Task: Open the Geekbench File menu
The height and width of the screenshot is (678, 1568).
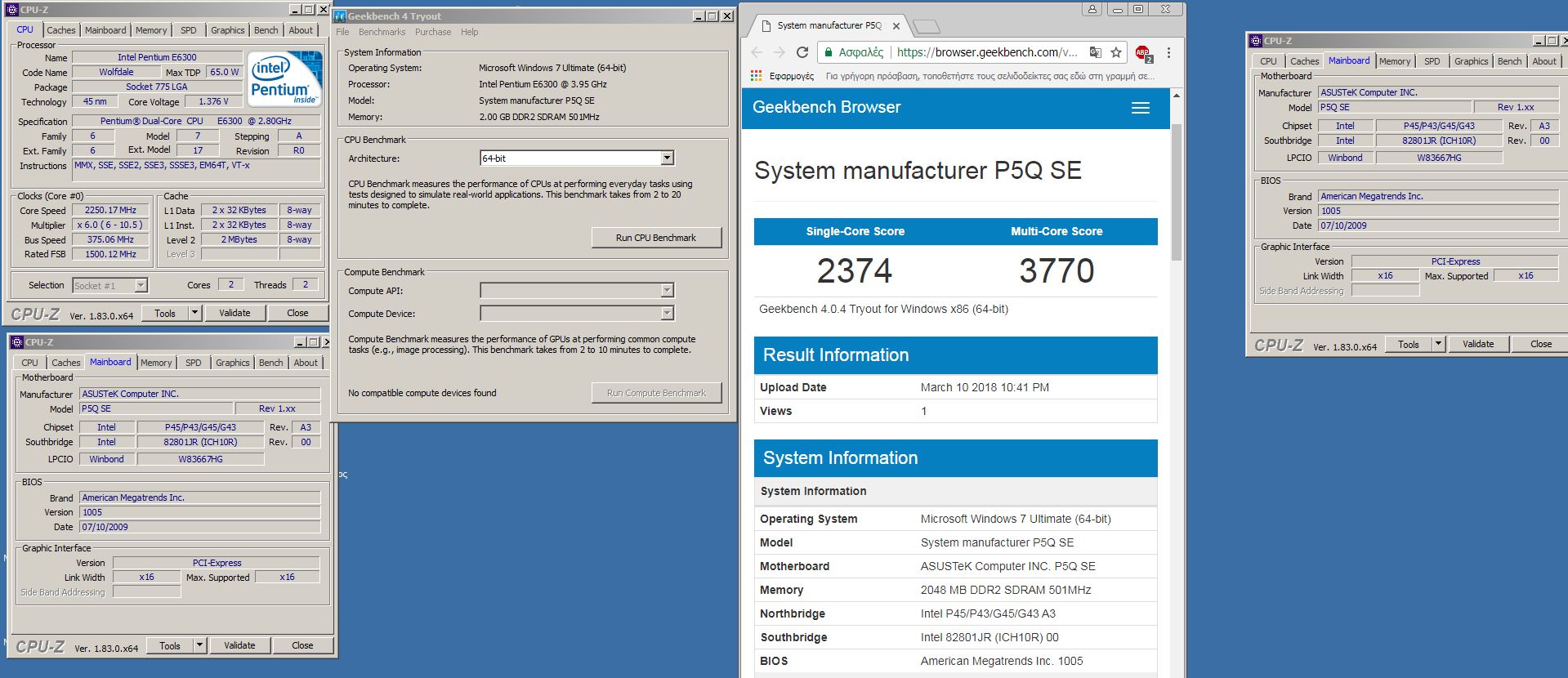Action: (342, 32)
